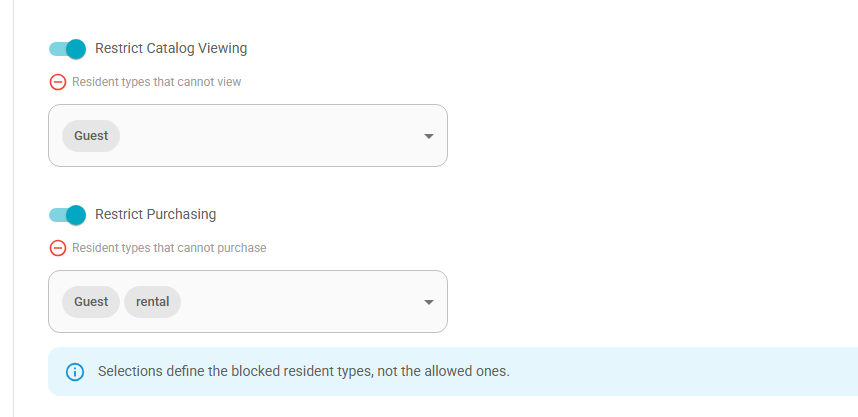
Task: Turn off the Restrict Purchasing switch
Action: tap(67, 215)
